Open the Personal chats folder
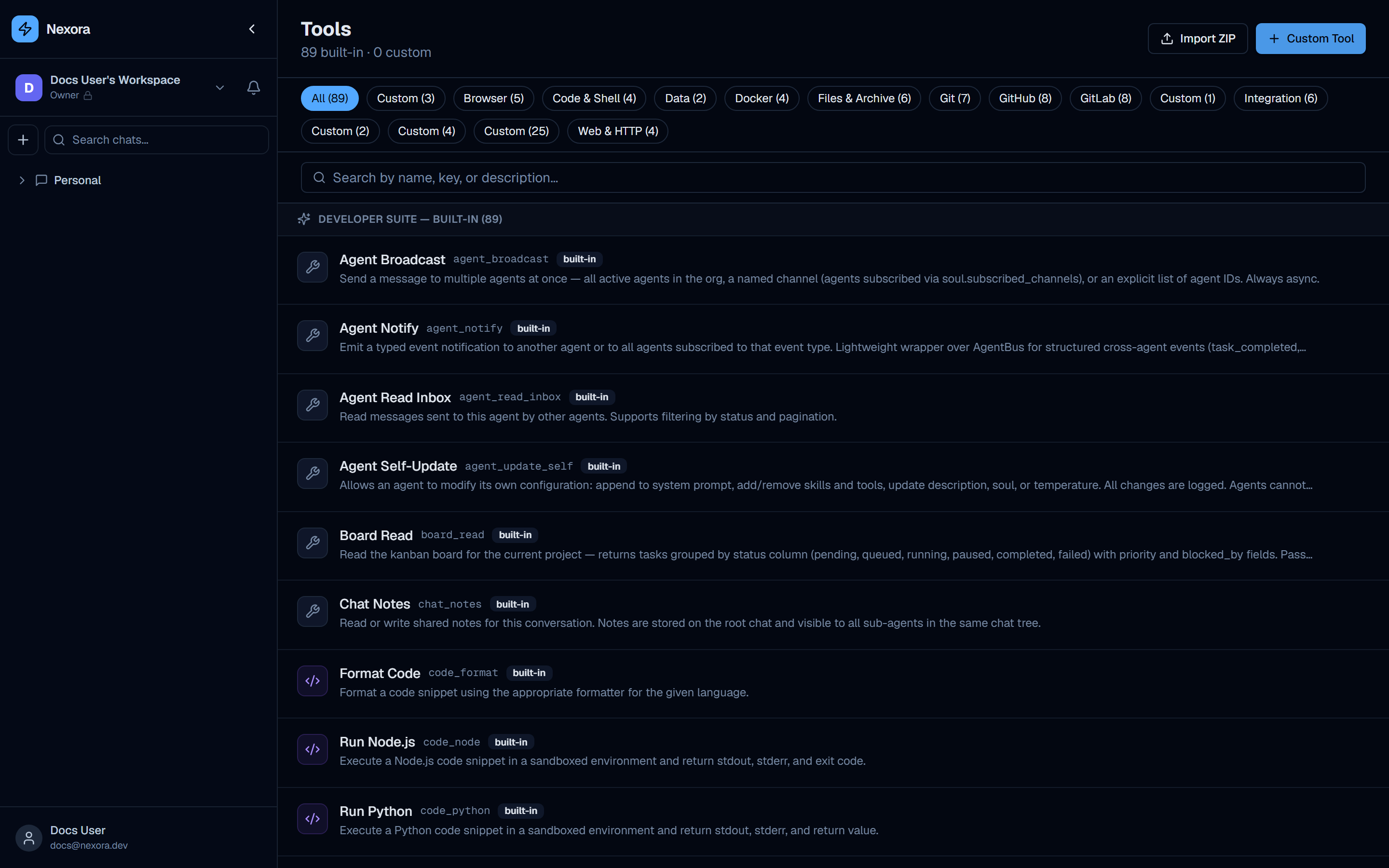Image resolution: width=1389 pixels, height=868 pixels. click(x=78, y=180)
